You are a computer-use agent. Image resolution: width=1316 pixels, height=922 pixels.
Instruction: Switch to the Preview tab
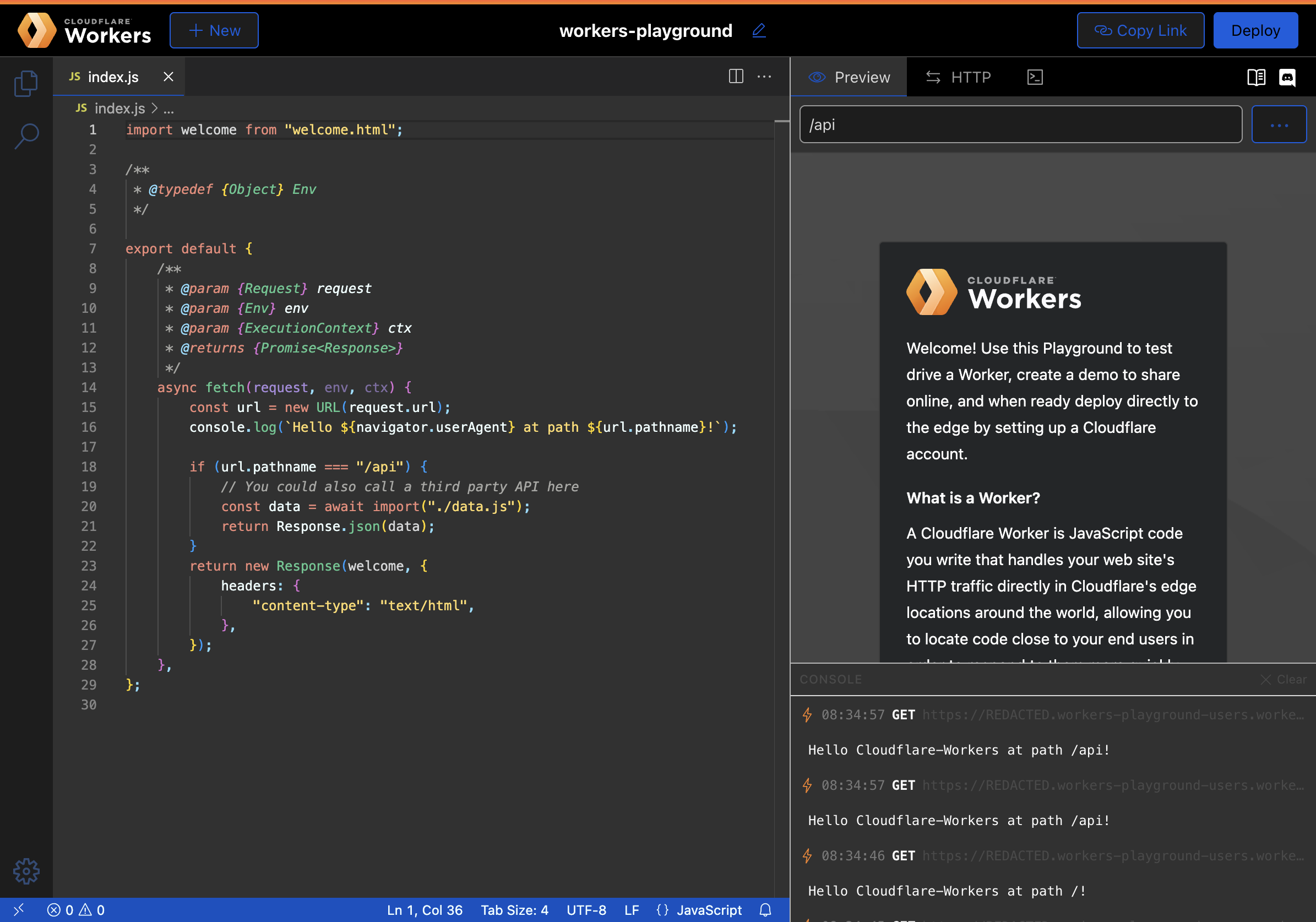[849, 77]
